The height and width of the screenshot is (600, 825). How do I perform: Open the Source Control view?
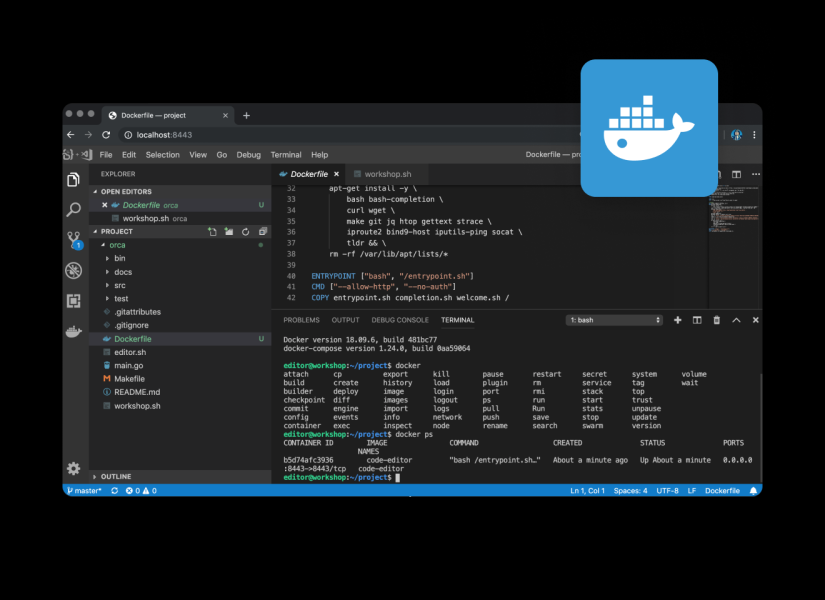tap(73, 239)
